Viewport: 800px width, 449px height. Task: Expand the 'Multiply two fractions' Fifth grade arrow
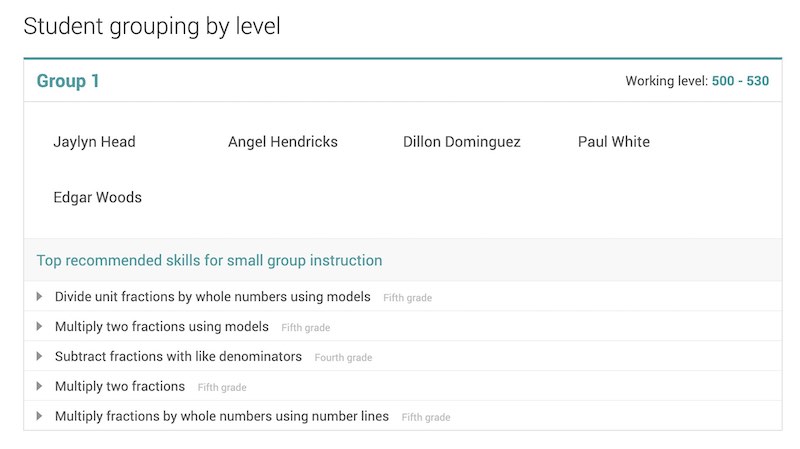(x=39, y=386)
